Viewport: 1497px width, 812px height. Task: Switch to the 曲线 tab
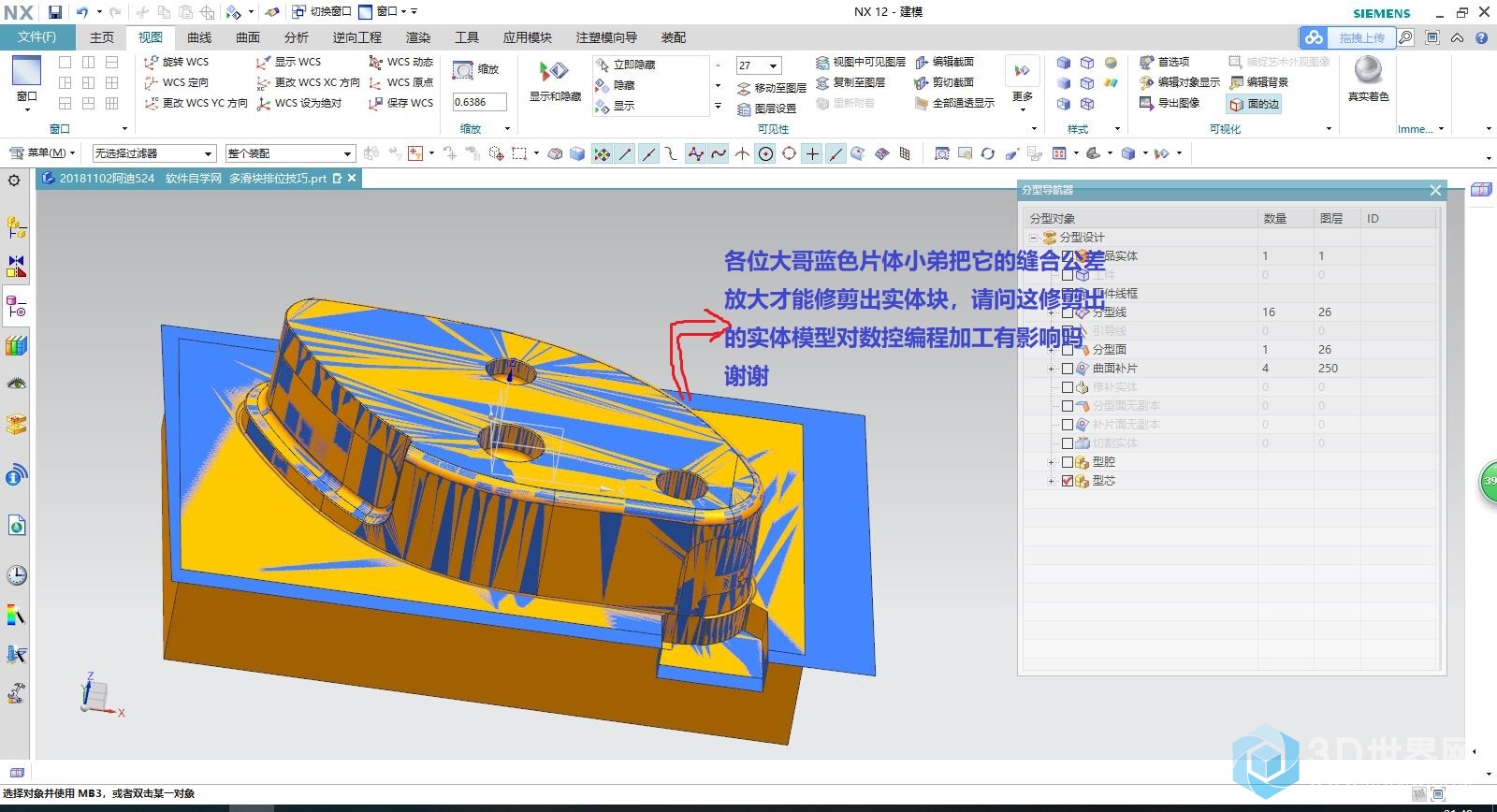point(199,37)
